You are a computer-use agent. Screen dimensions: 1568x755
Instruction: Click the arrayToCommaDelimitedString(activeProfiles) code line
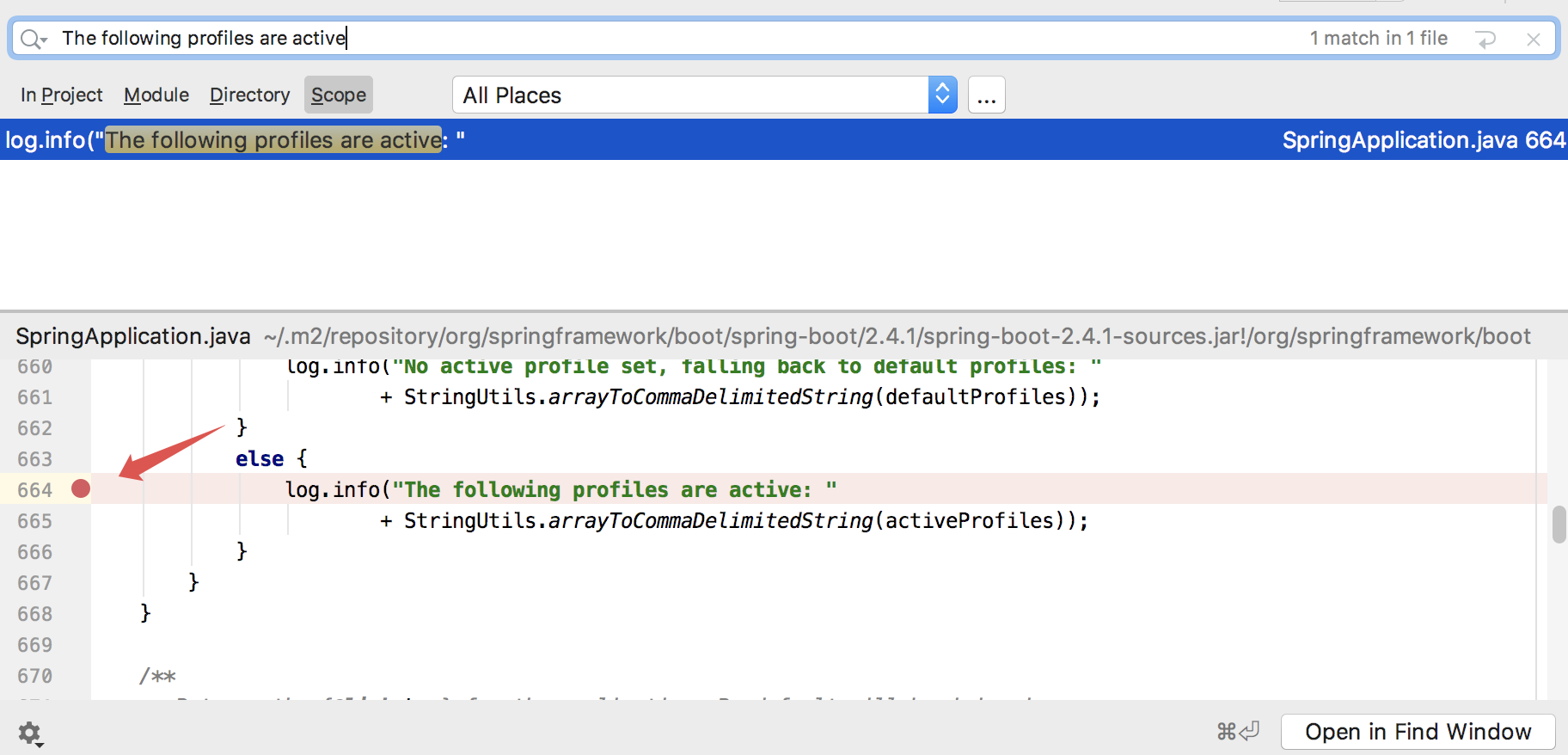coord(735,521)
